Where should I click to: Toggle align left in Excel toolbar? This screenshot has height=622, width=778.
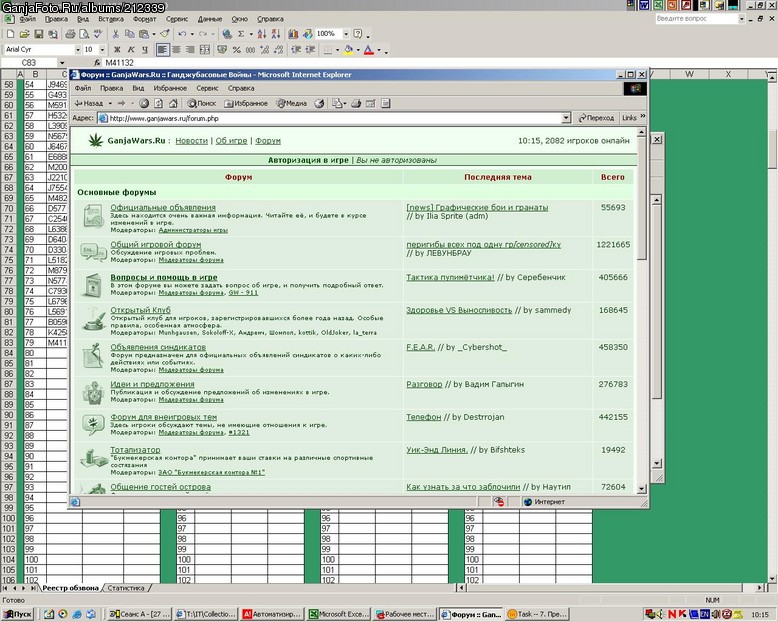click(x=162, y=50)
